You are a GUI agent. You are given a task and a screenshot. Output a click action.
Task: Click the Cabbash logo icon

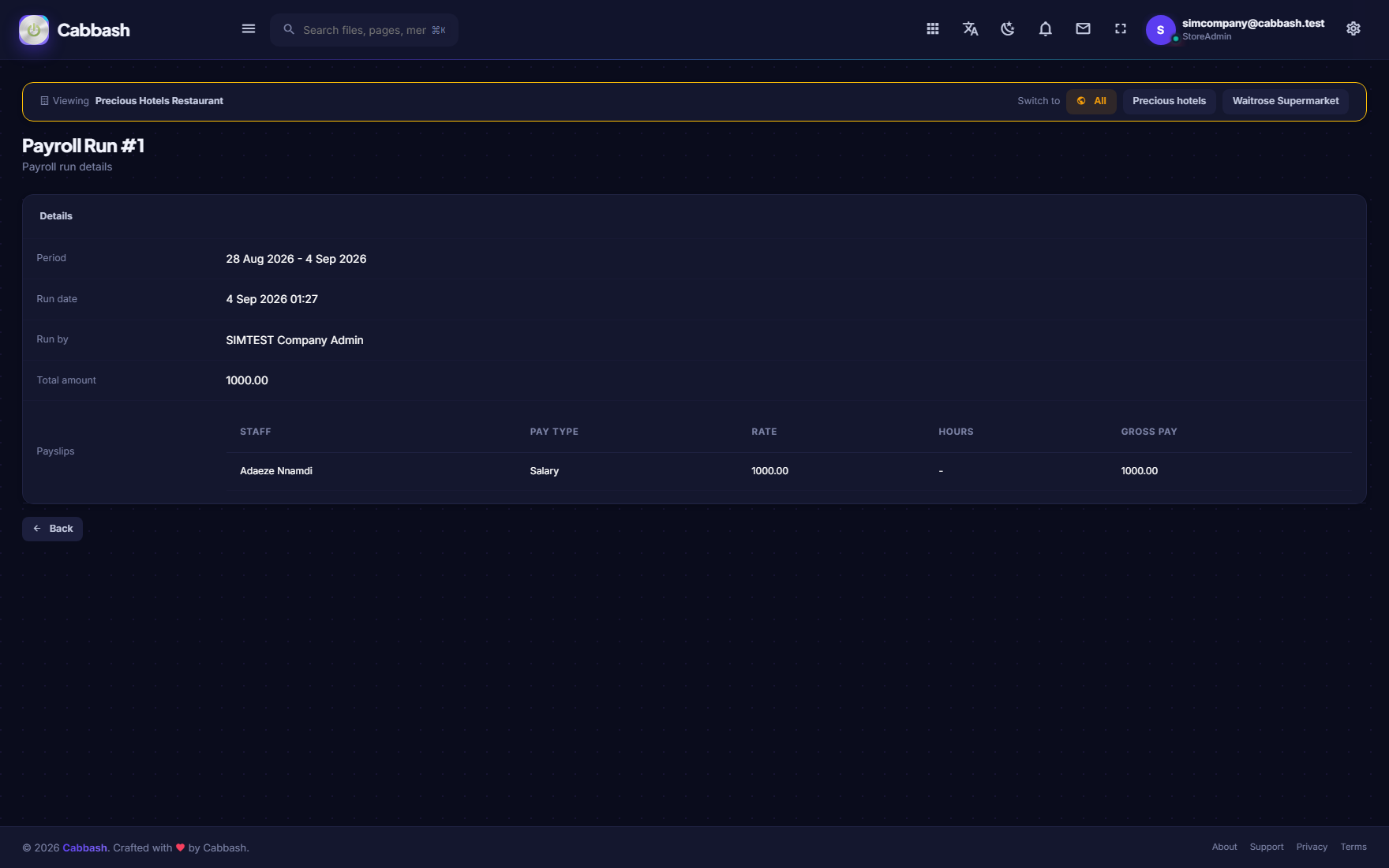(x=34, y=30)
